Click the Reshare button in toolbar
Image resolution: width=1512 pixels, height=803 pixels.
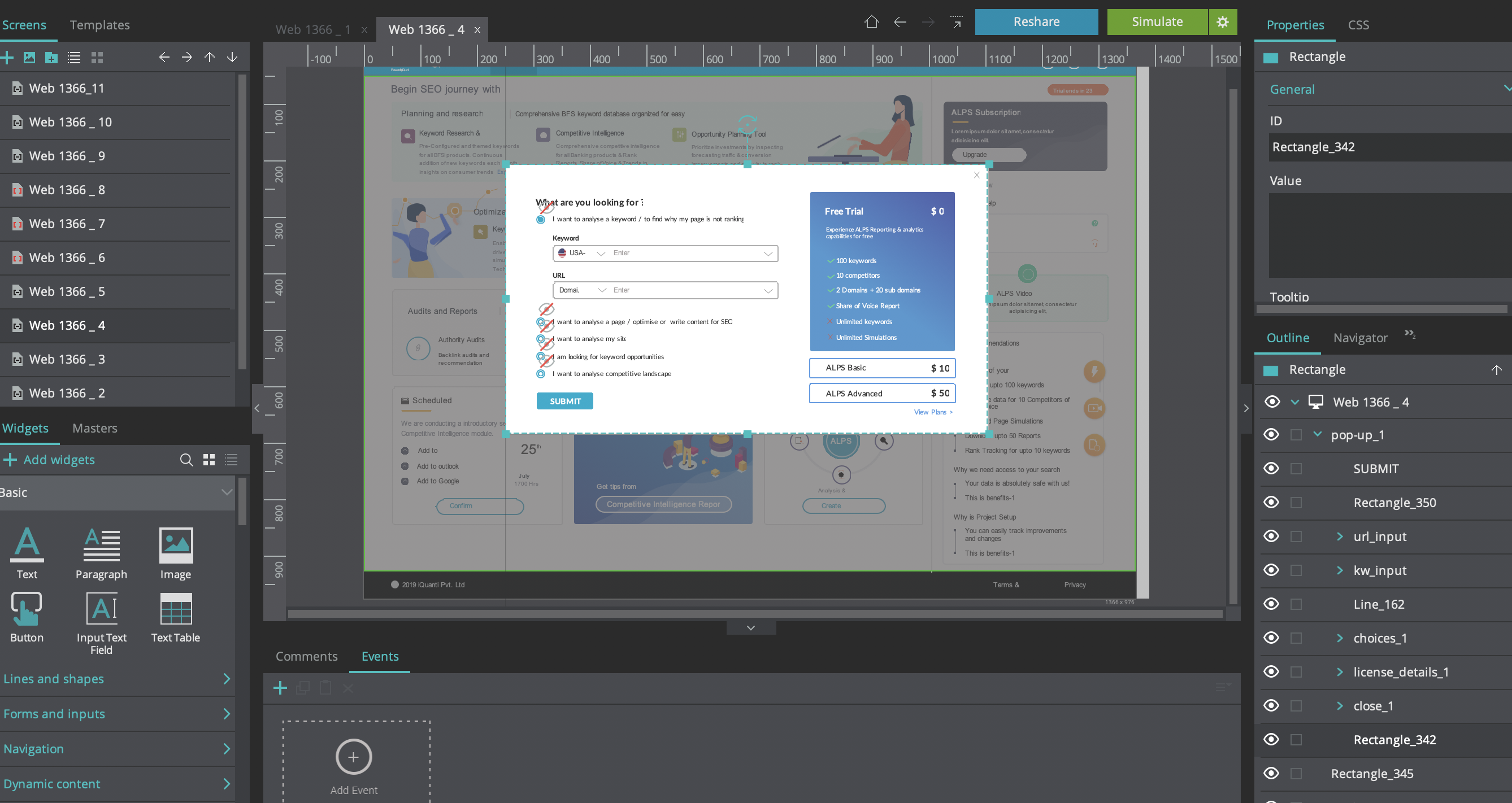(1035, 21)
